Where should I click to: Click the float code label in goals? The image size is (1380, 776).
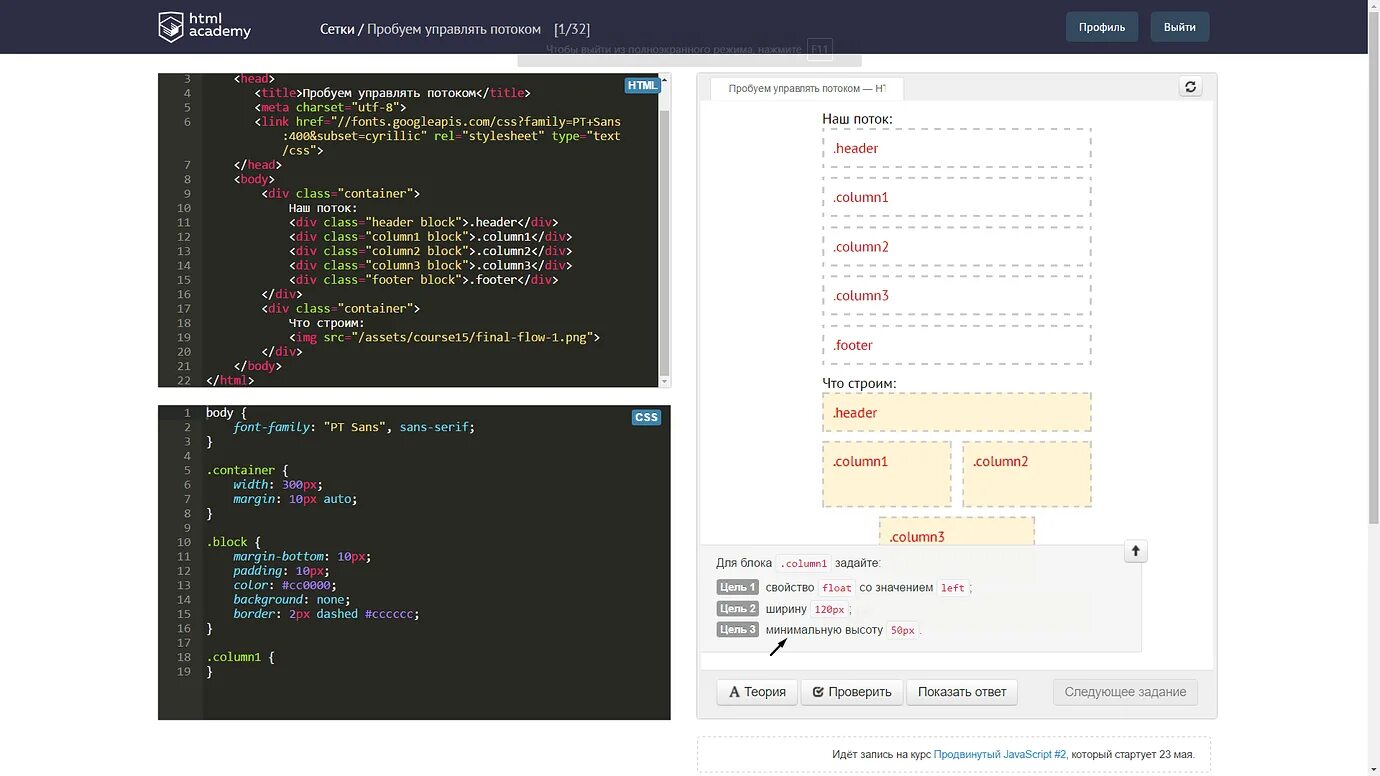tap(837, 588)
